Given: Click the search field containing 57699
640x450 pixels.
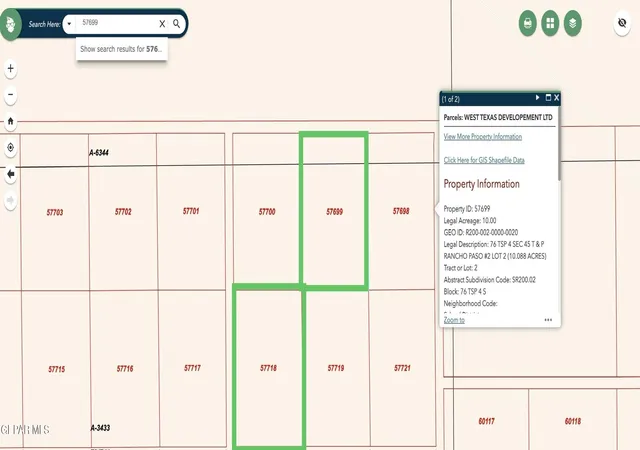Looking at the screenshot, I should (x=118, y=23).
